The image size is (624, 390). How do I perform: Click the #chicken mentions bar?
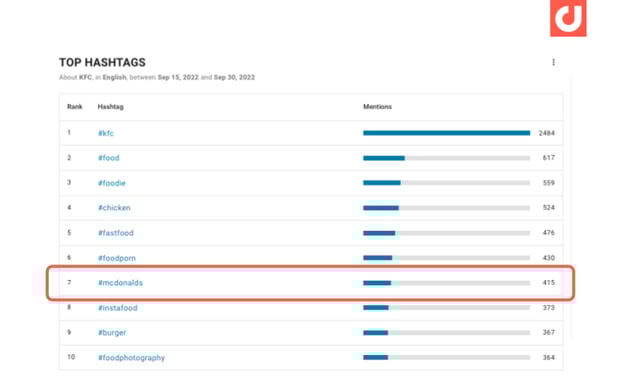point(447,208)
